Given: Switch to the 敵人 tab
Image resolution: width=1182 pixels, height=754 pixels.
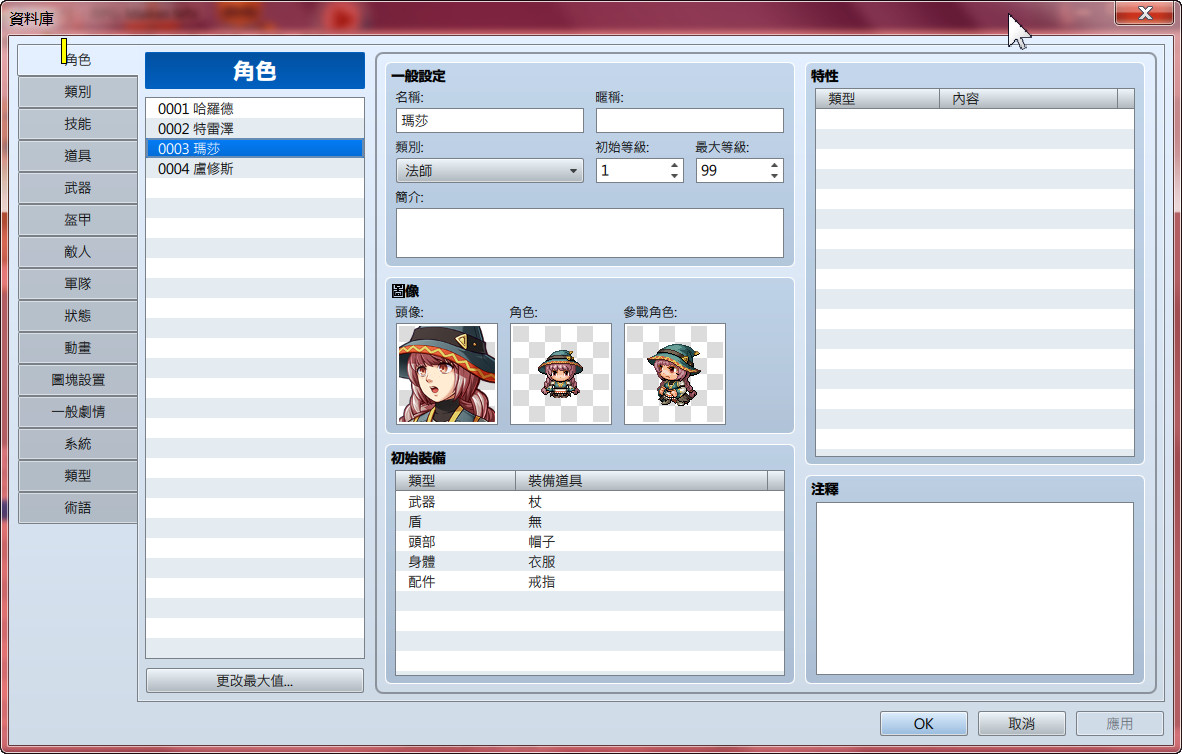Looking at the screenshot, I should tap(78, 252).
